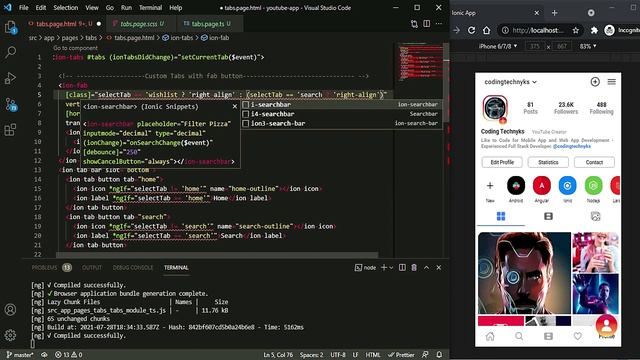Click HTML language mode in status bar

tap(373, 355)
